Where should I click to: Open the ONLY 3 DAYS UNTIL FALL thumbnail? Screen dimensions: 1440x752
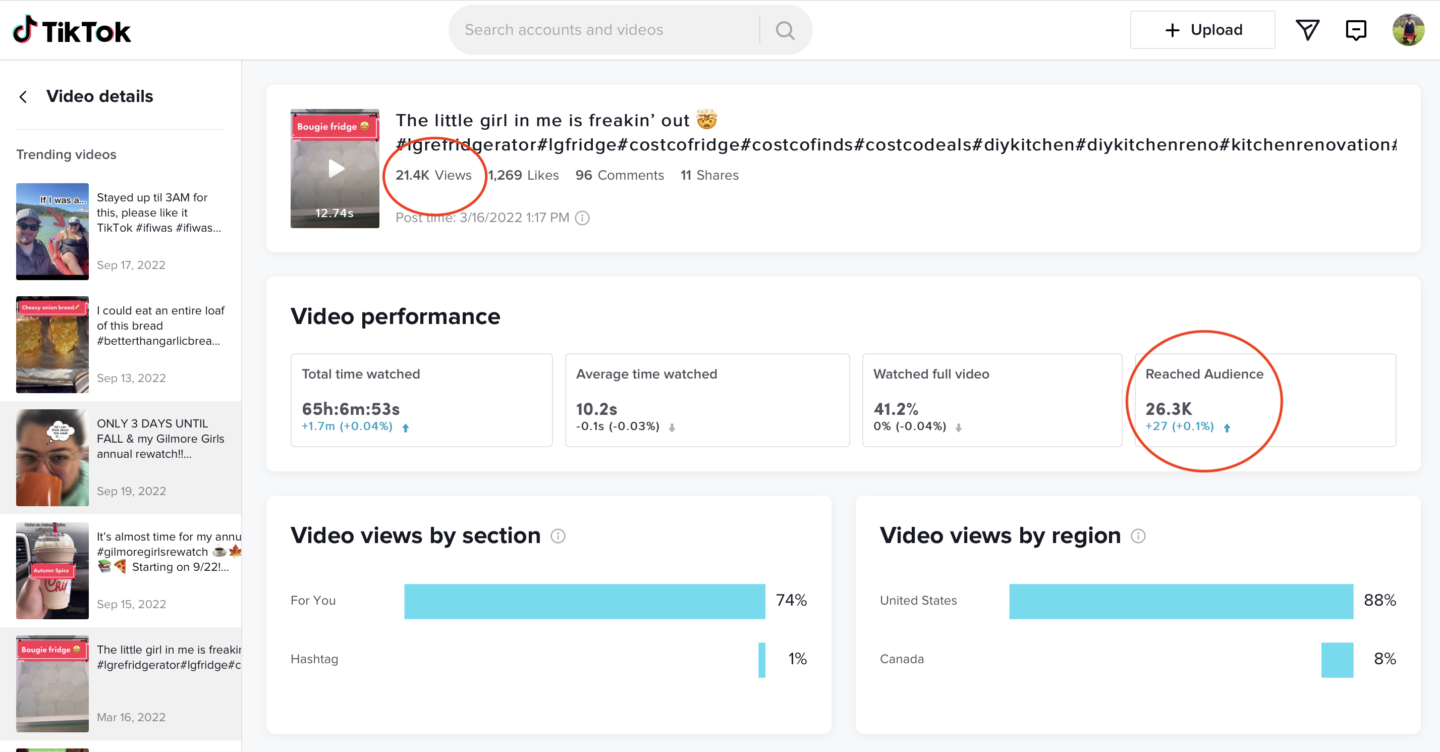(52, 457)
